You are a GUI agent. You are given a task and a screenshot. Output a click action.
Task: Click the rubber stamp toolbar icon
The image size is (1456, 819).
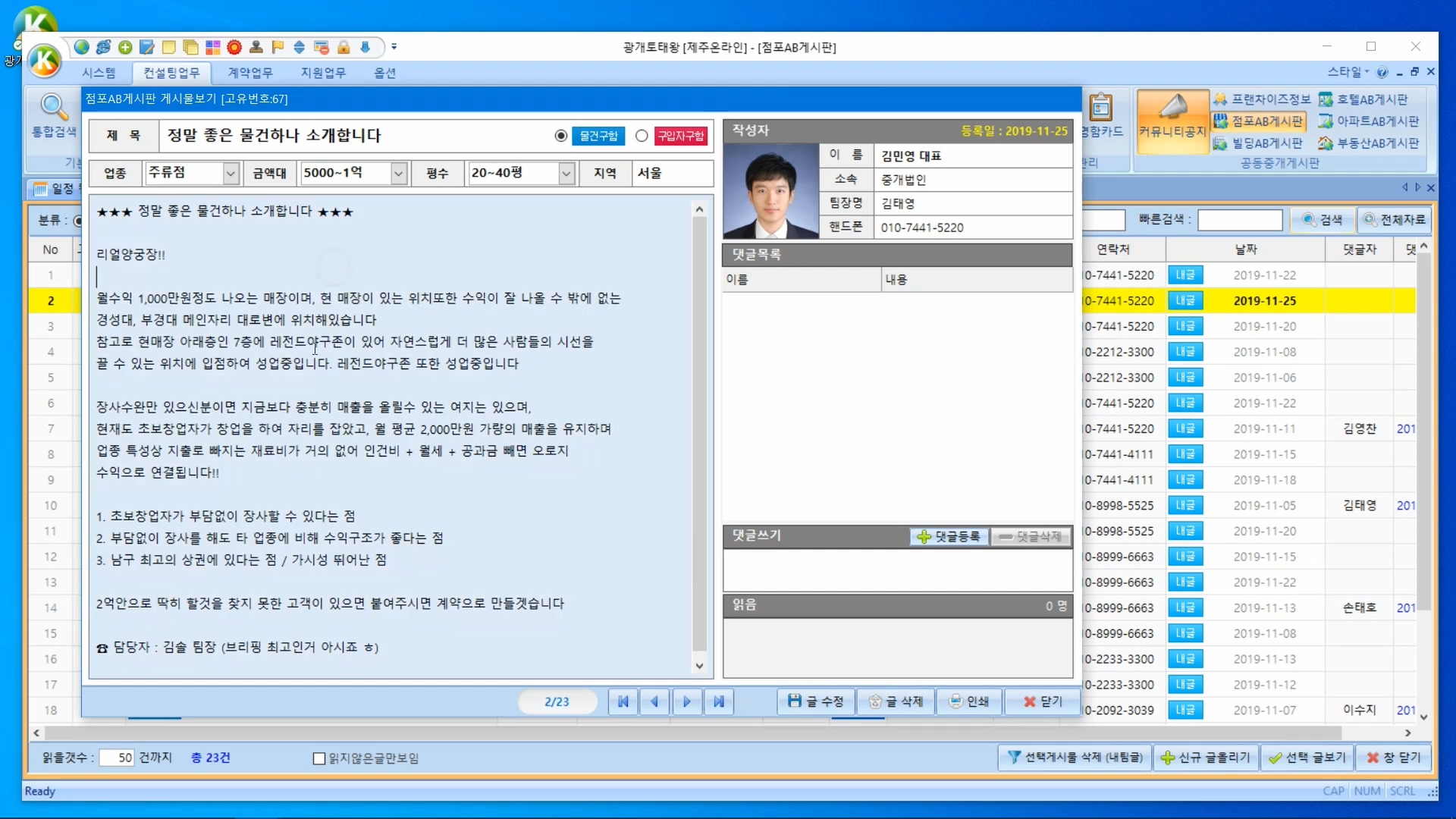[256, 47]
